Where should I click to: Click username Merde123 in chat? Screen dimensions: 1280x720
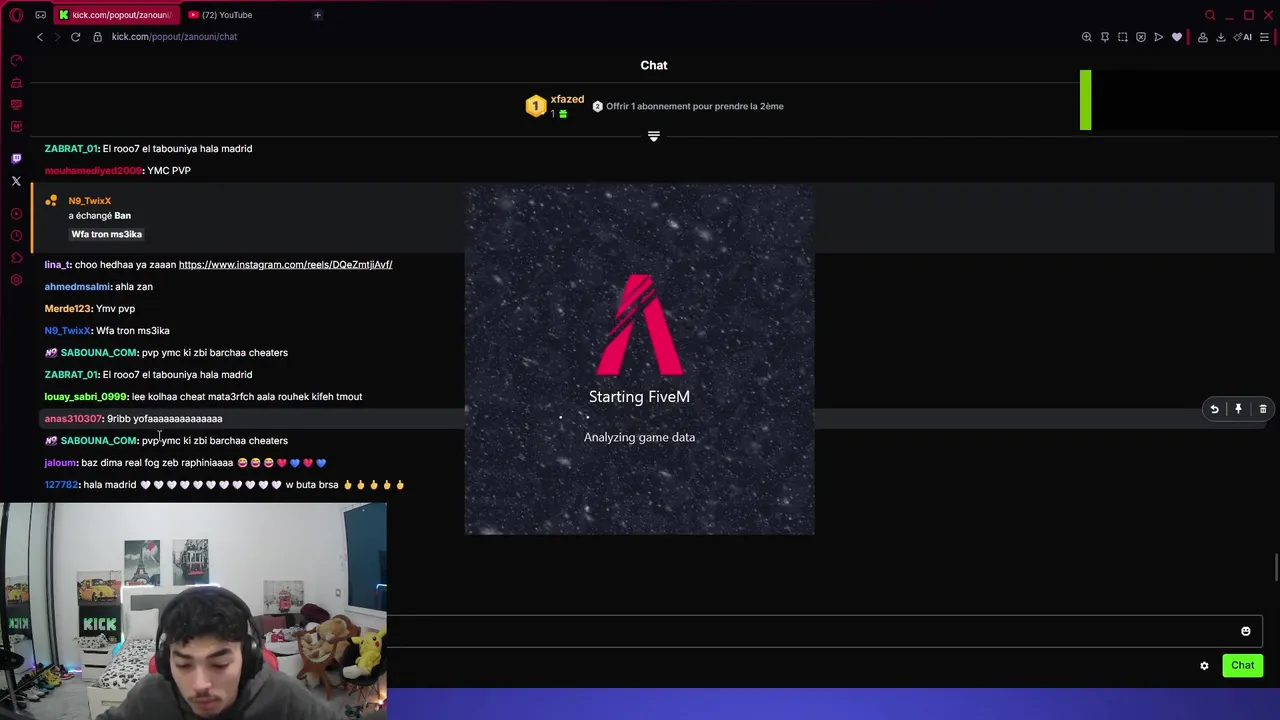[x=68, y=309]
